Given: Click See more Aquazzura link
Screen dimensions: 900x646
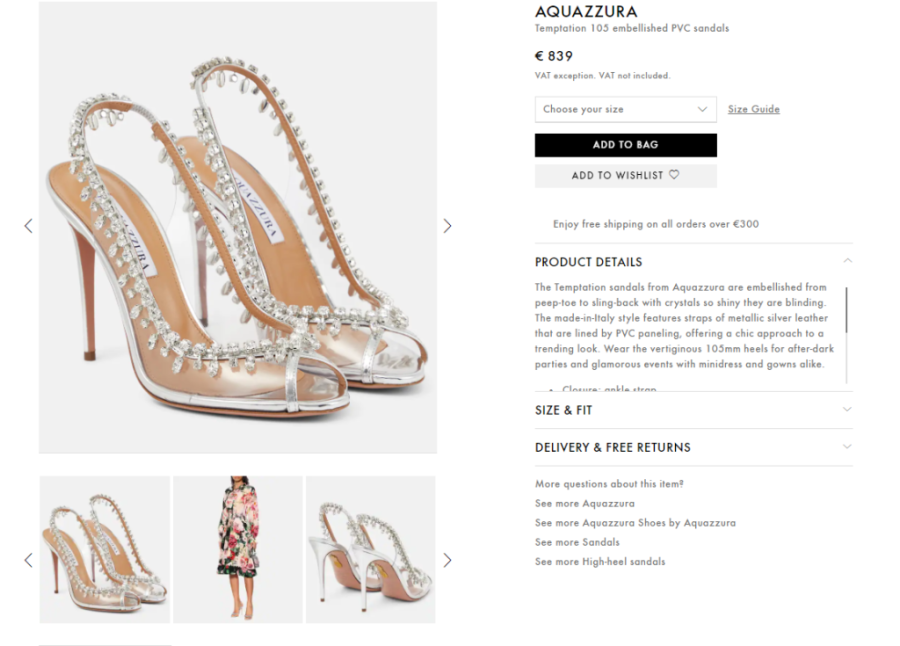Looking at the screenshot, I should point(584,503).
